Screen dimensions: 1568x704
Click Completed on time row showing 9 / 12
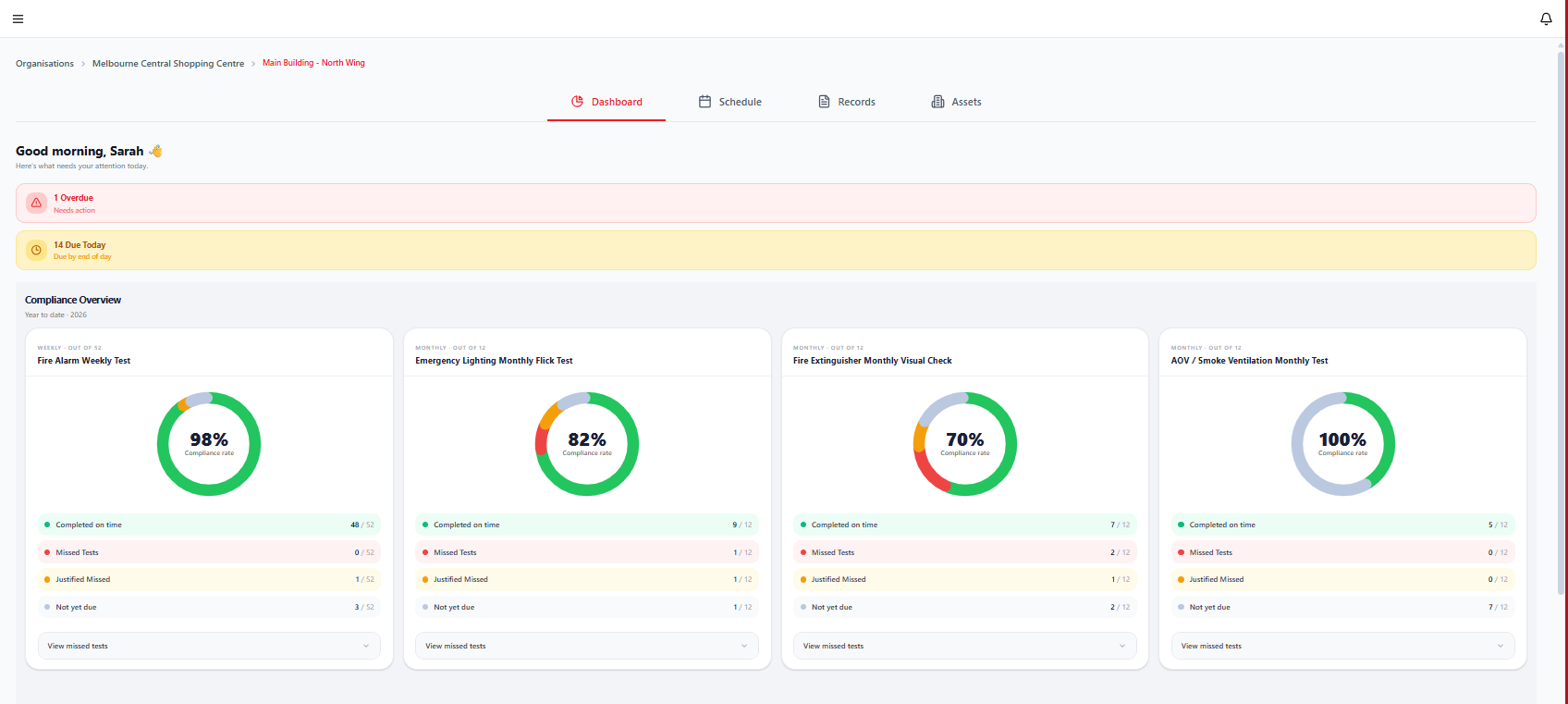click(587, 525)
